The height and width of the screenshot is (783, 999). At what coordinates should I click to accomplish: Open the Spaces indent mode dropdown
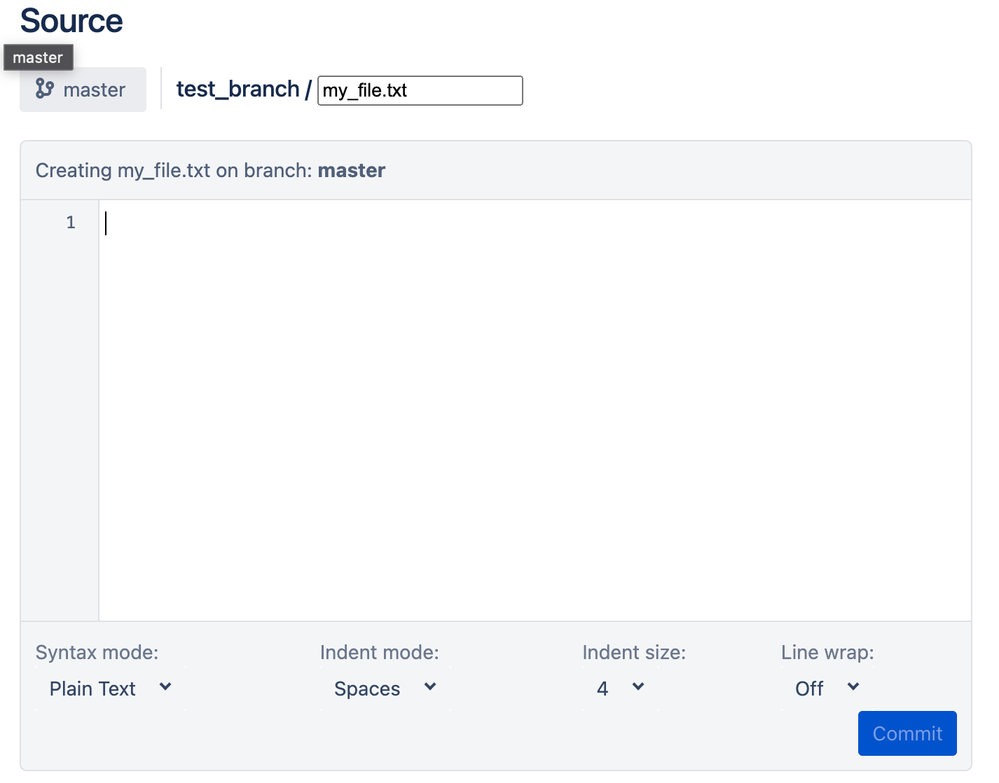tap(385, 689)
